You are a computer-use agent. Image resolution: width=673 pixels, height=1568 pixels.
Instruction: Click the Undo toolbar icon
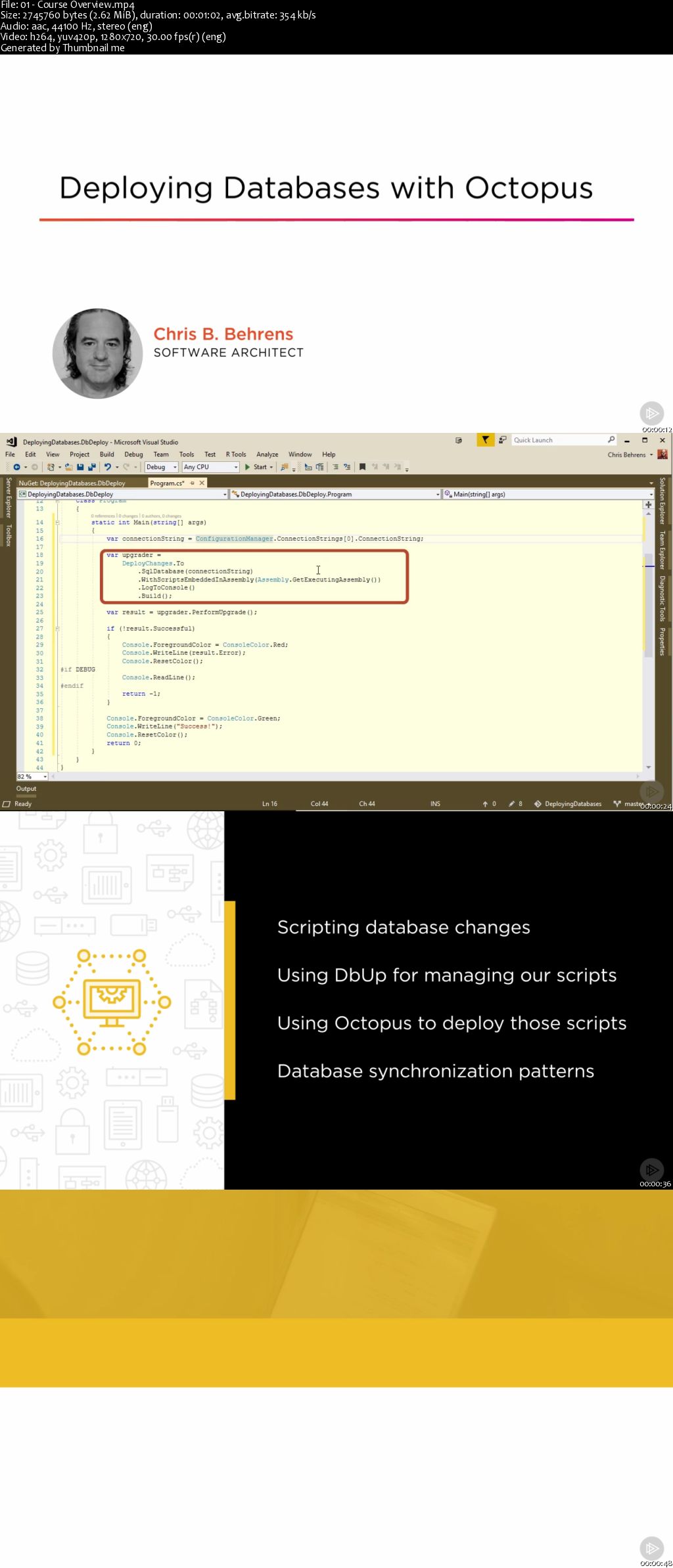[x=108, y=467]
